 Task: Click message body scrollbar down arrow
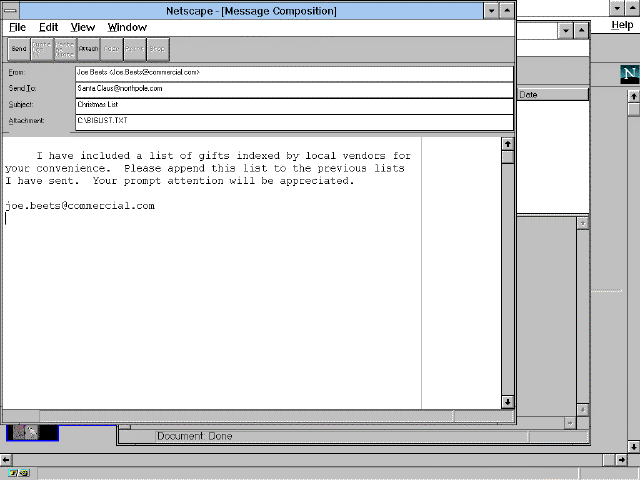(x=507, y=402)
